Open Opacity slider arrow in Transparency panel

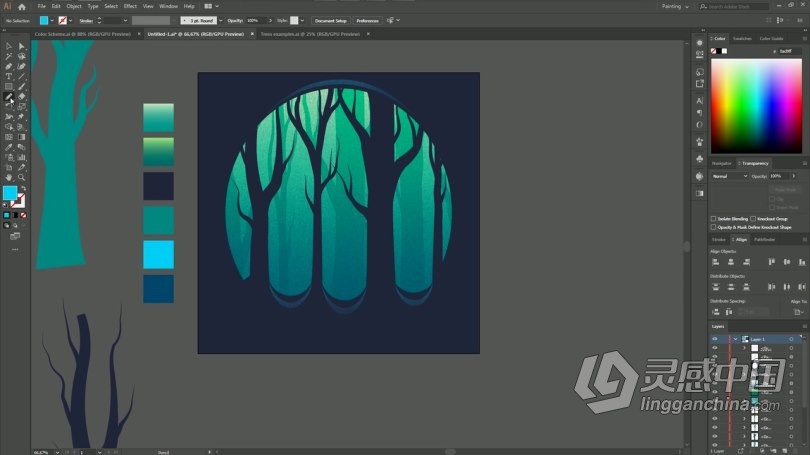(794, 176)
